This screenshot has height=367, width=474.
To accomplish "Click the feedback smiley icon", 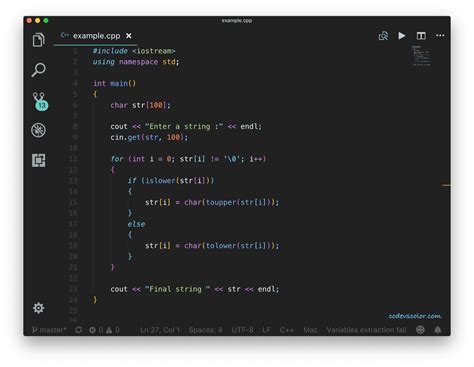I will click(x=421, y=330).
